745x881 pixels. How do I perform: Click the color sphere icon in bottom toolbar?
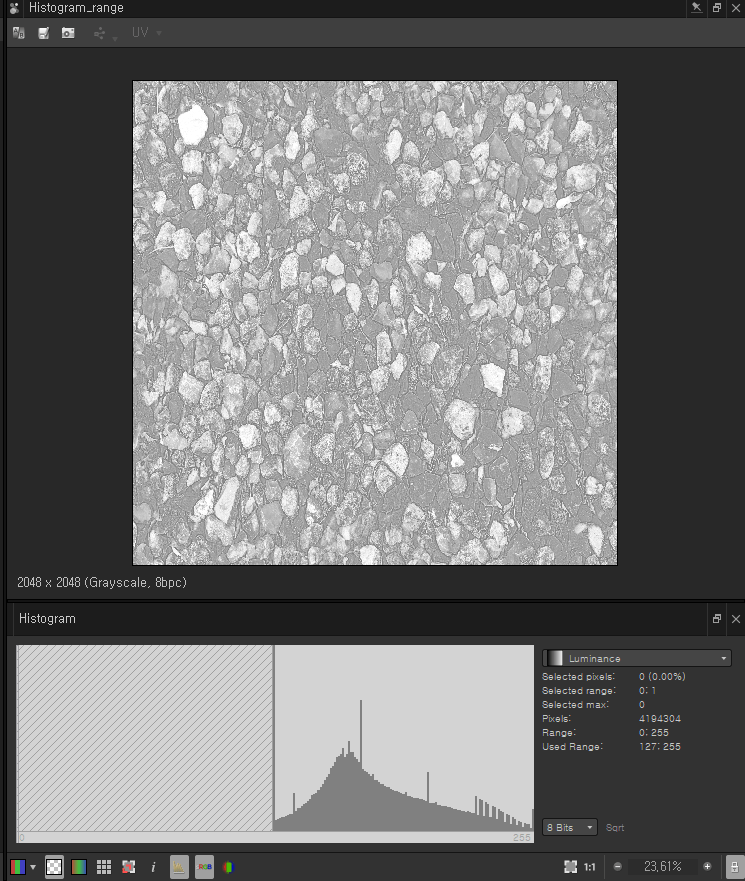click(x=228, y=867)
